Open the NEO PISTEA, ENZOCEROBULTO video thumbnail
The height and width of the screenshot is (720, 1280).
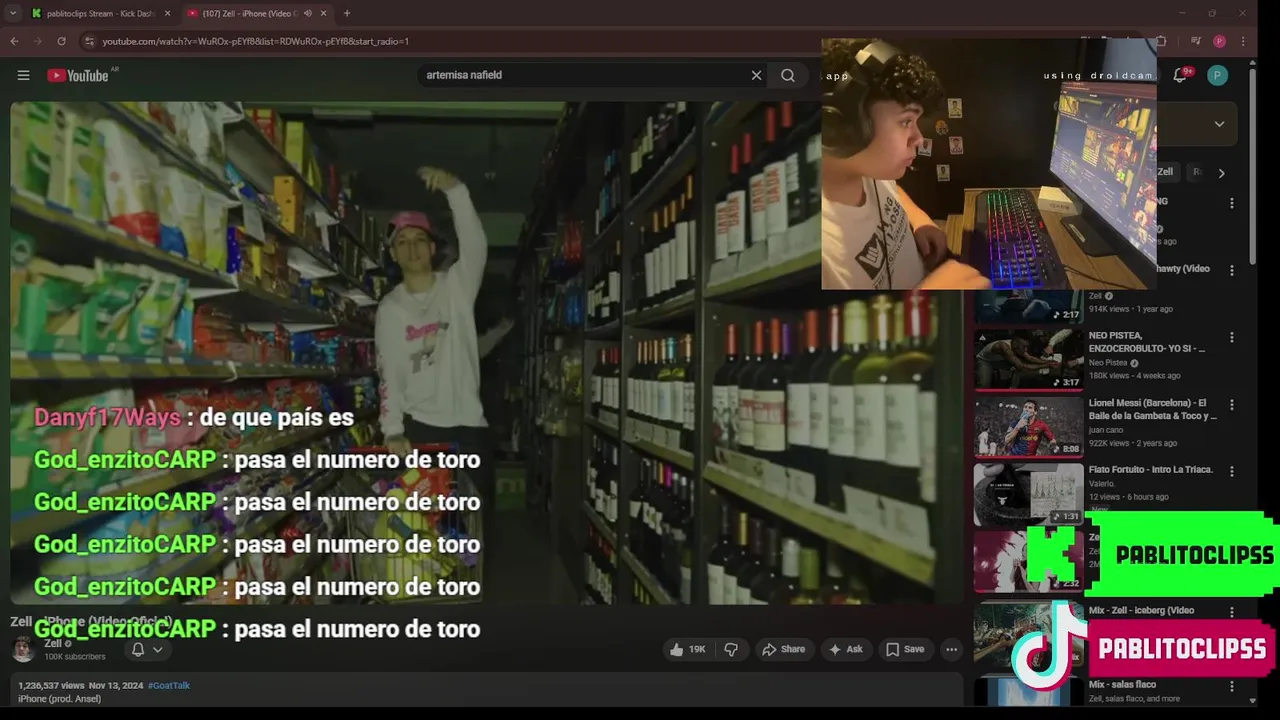1028,359
